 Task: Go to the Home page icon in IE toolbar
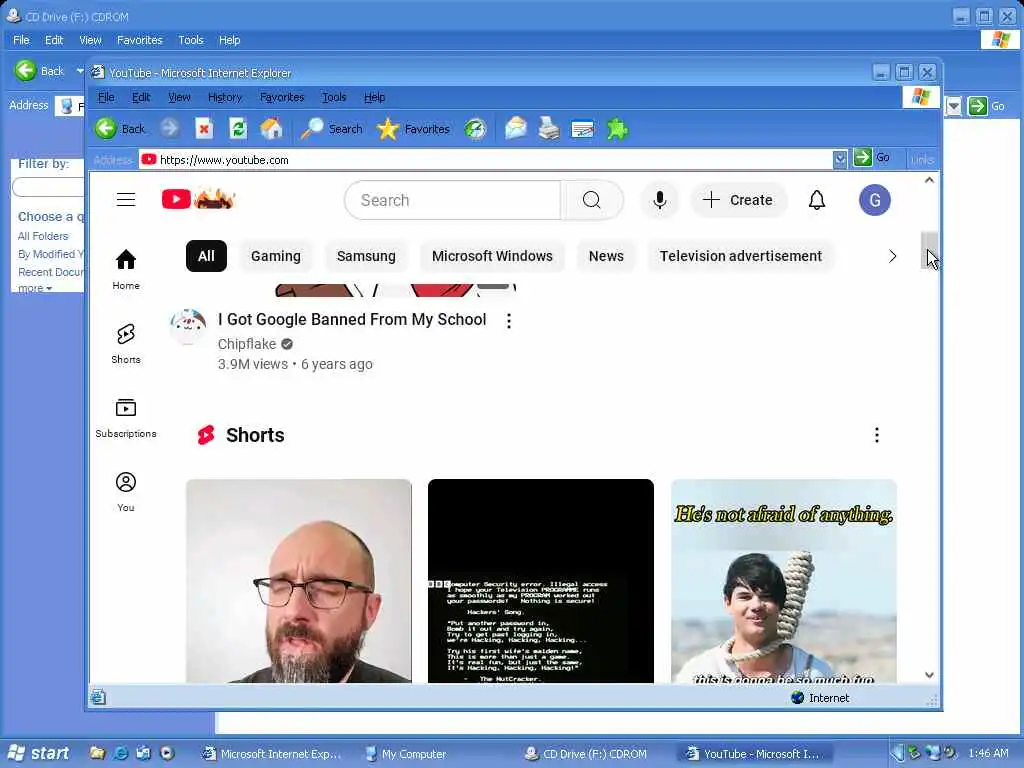[272, 129]
